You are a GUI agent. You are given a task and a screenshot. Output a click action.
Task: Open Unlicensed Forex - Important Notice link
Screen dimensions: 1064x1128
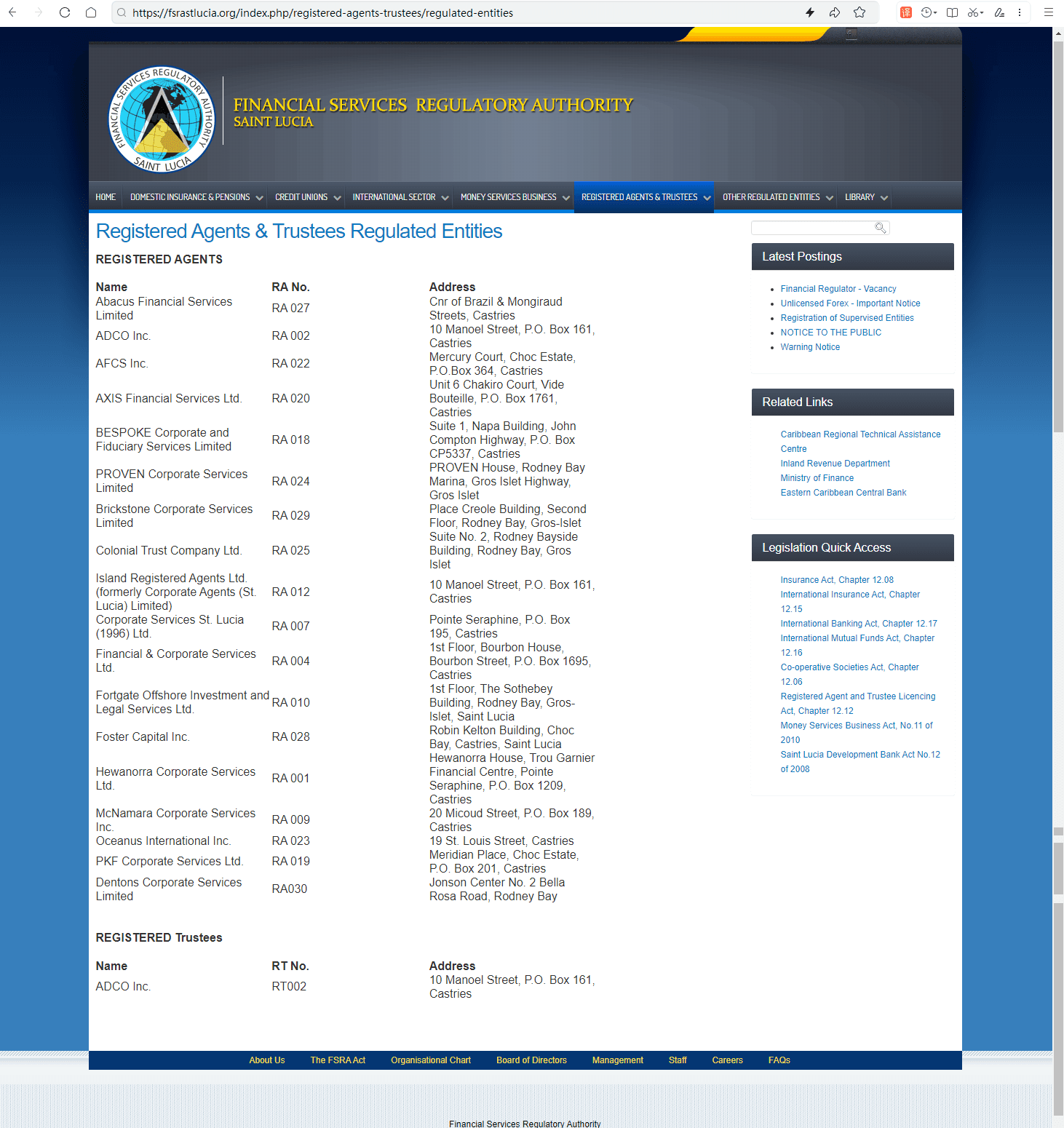tap(850, 303)
